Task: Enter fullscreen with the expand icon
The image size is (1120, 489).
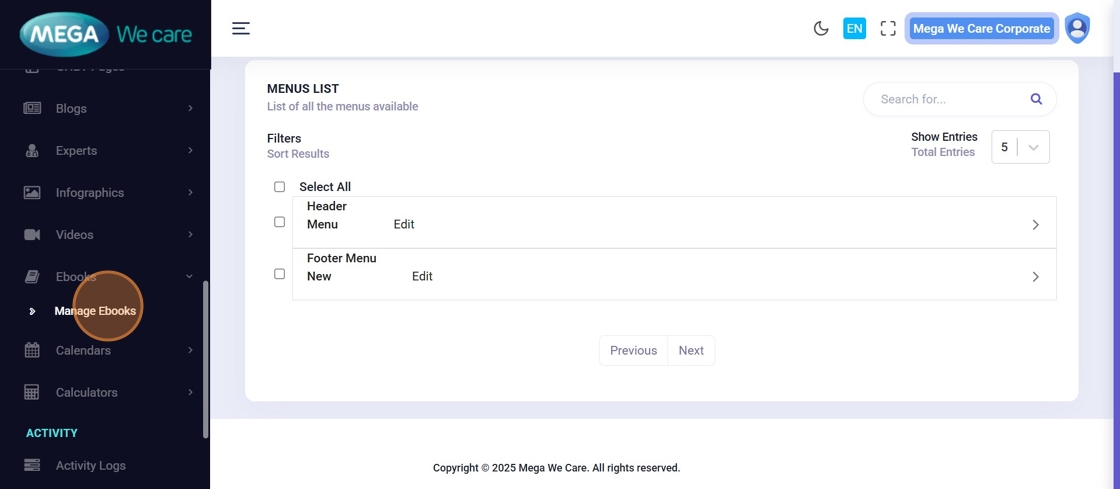Action: pyautogui.click(x=888, y=28)
